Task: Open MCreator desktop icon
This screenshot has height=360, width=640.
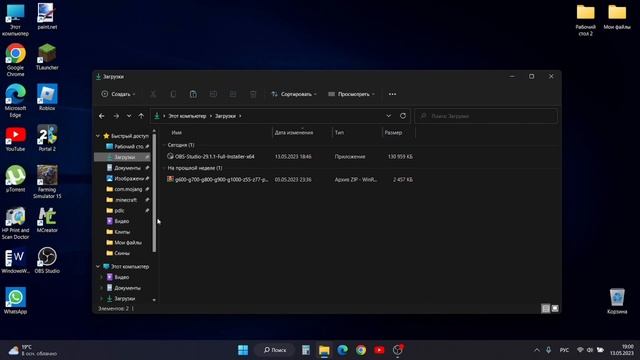Action: pos(47,220)
